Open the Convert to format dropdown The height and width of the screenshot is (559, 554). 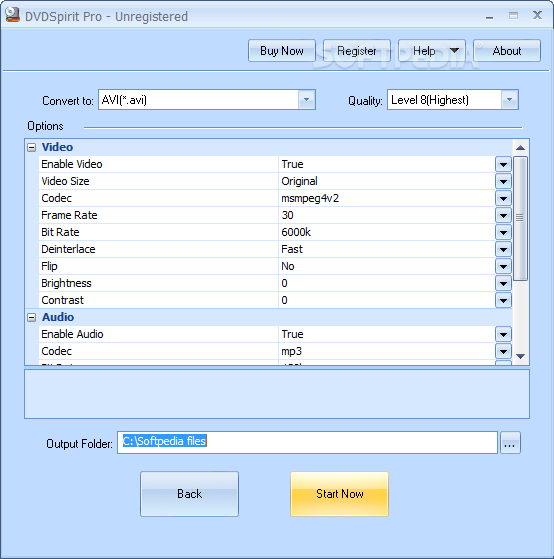pos(306,100)
